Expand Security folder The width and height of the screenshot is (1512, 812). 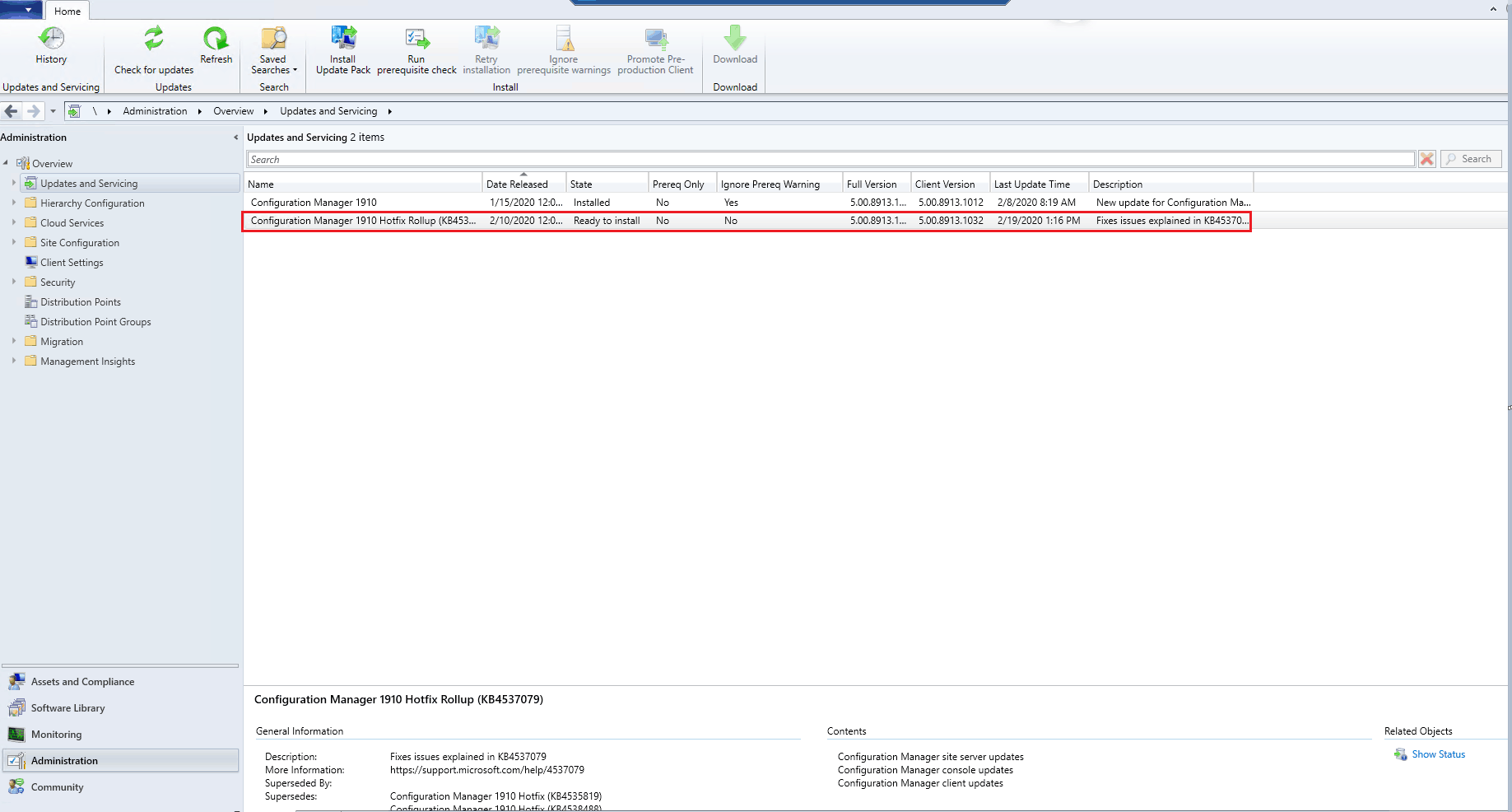[14, 282]
